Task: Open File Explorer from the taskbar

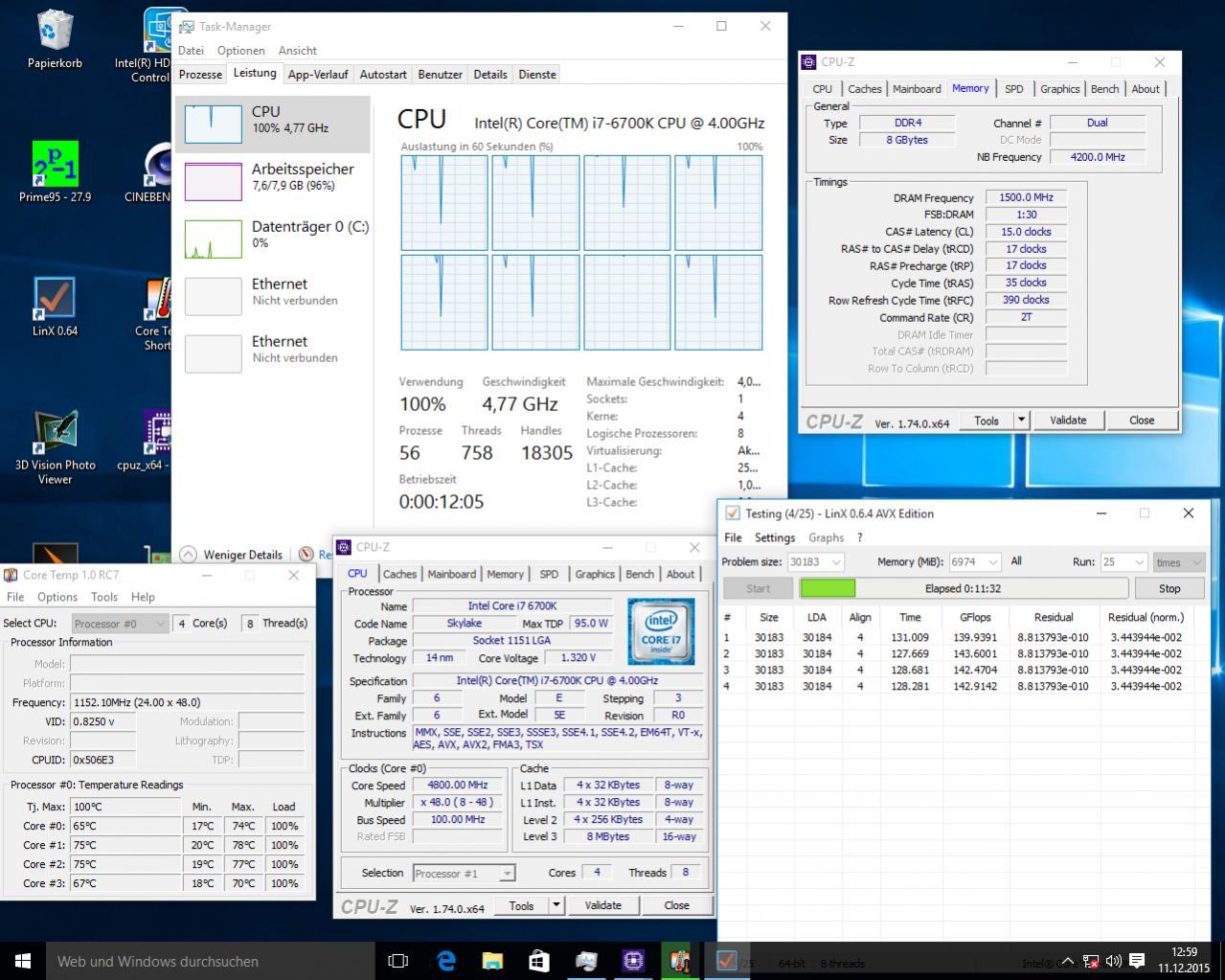Action: [x=492, y=961]
